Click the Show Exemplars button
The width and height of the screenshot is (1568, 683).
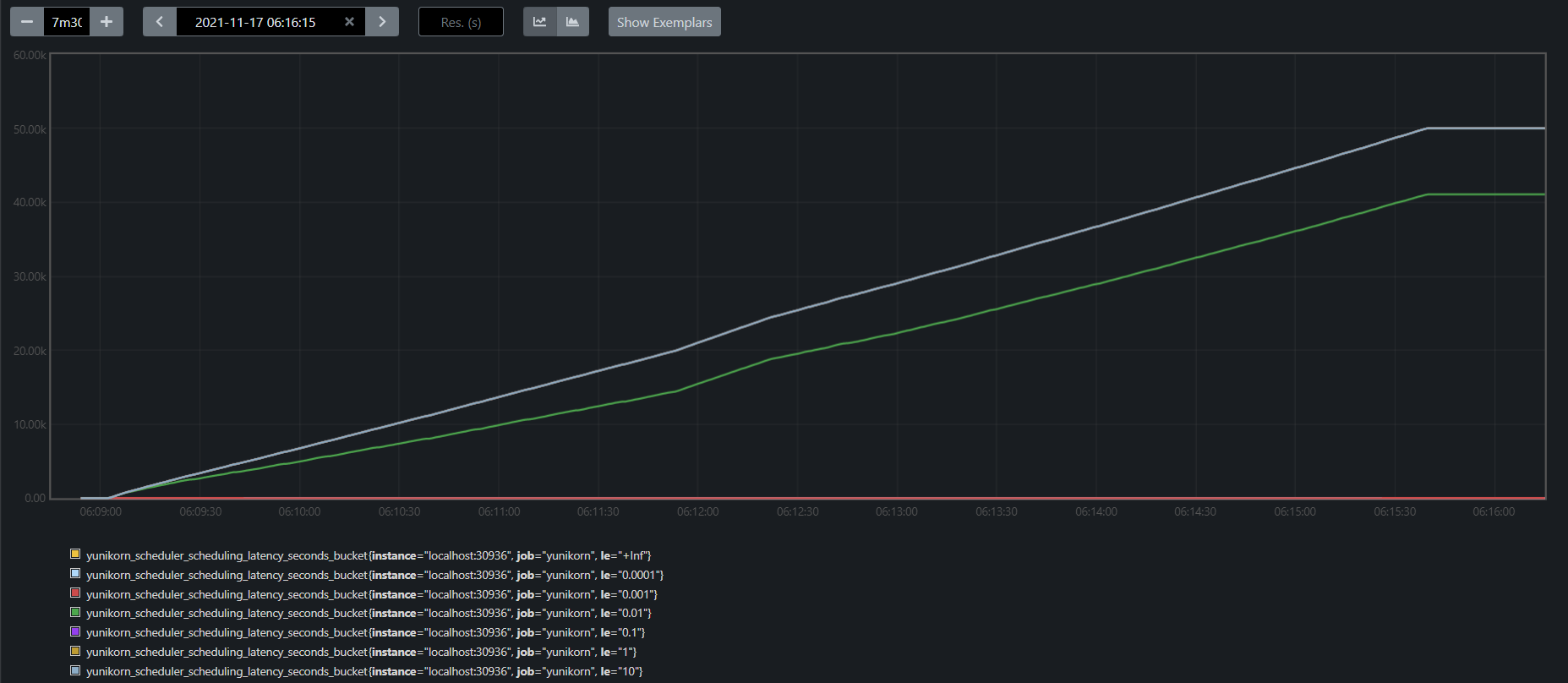664,22
